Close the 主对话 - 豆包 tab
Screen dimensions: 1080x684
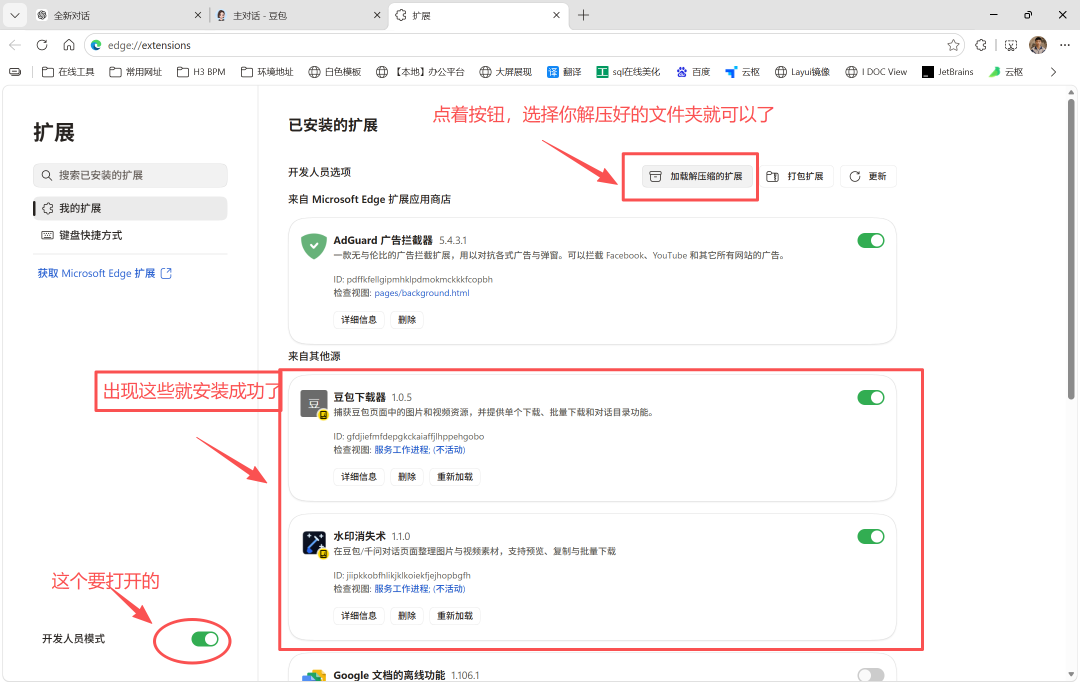[x=377, y=15]
